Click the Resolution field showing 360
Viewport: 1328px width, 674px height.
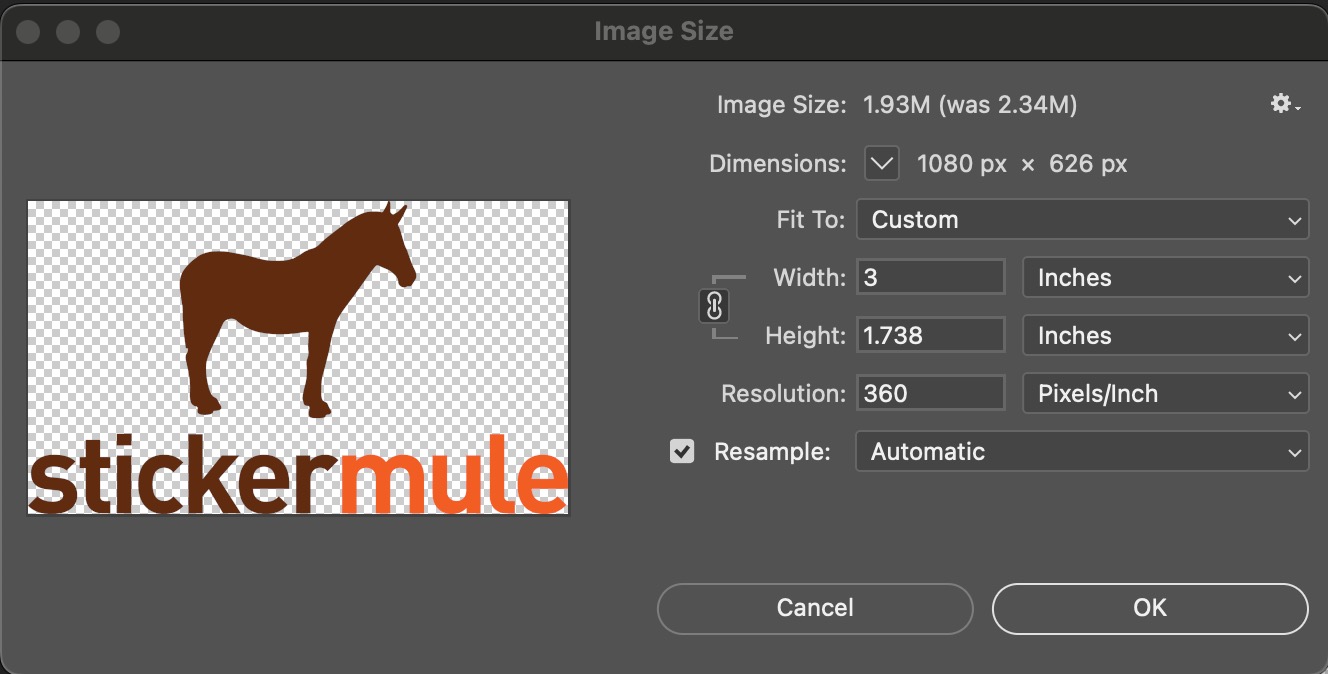[930, 393]
